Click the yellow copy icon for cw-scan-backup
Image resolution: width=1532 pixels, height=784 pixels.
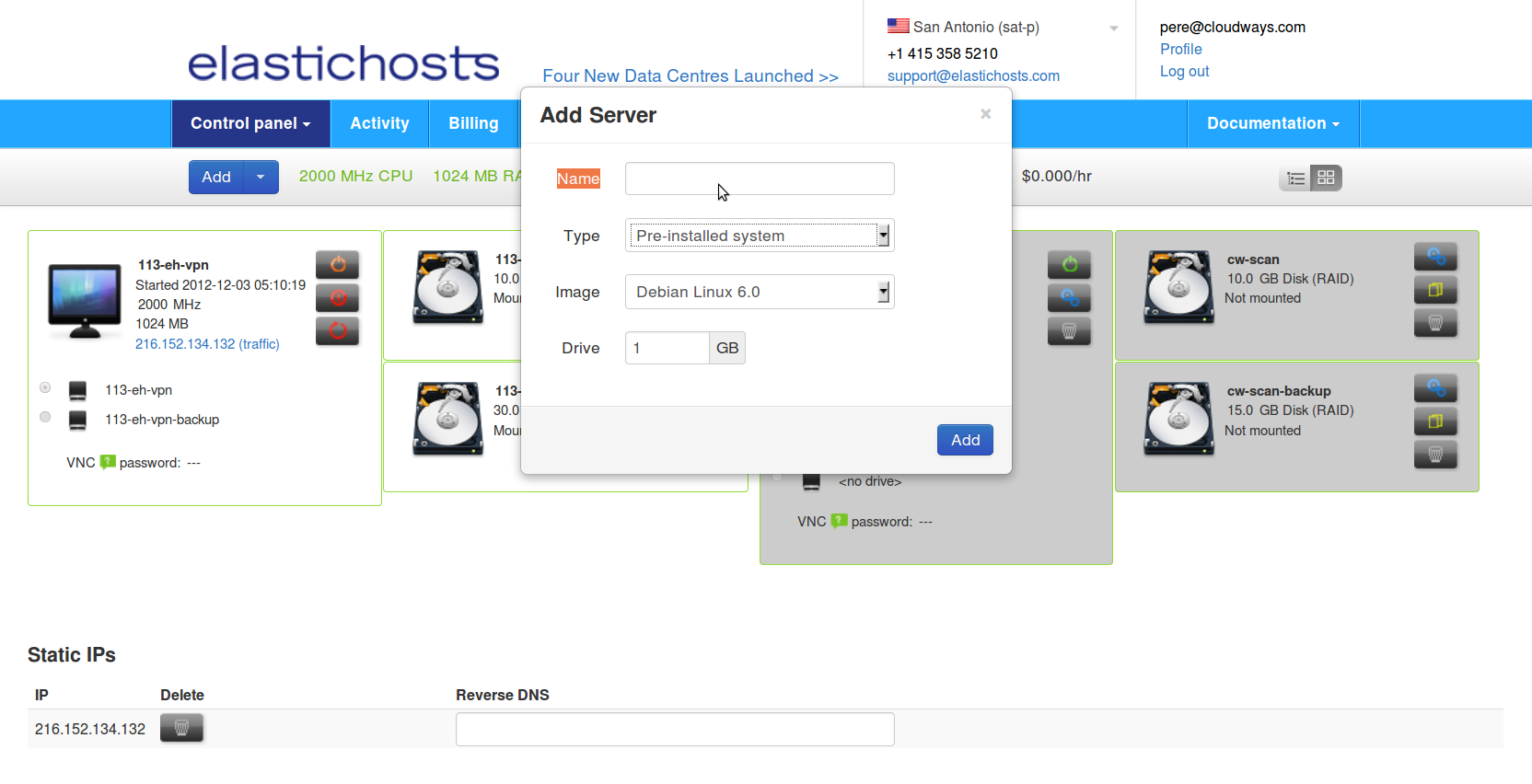[x=1435, y=421]
